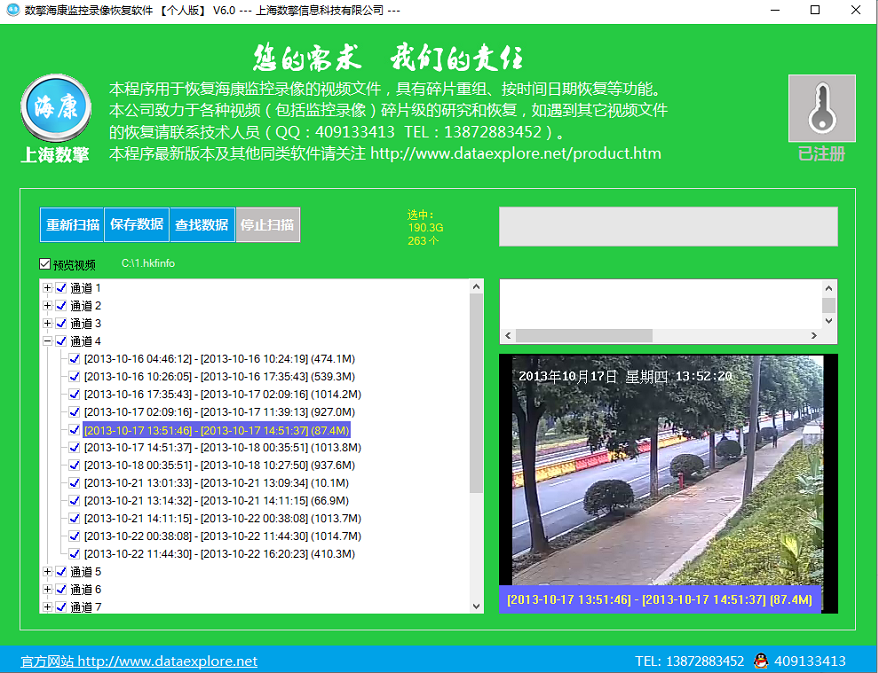Click the preview caption with 87.4M
Screen dimensions: 878x673
(660, 600)
